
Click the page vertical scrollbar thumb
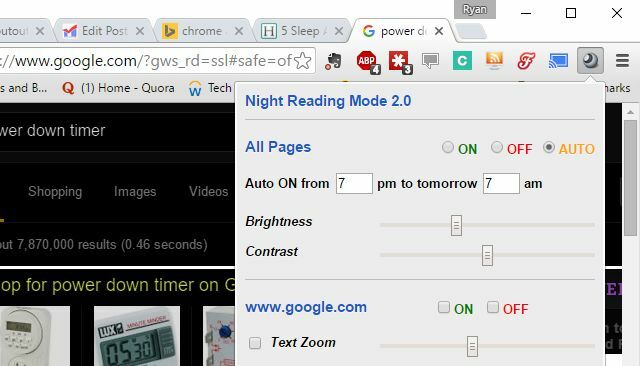coord(630,178)
